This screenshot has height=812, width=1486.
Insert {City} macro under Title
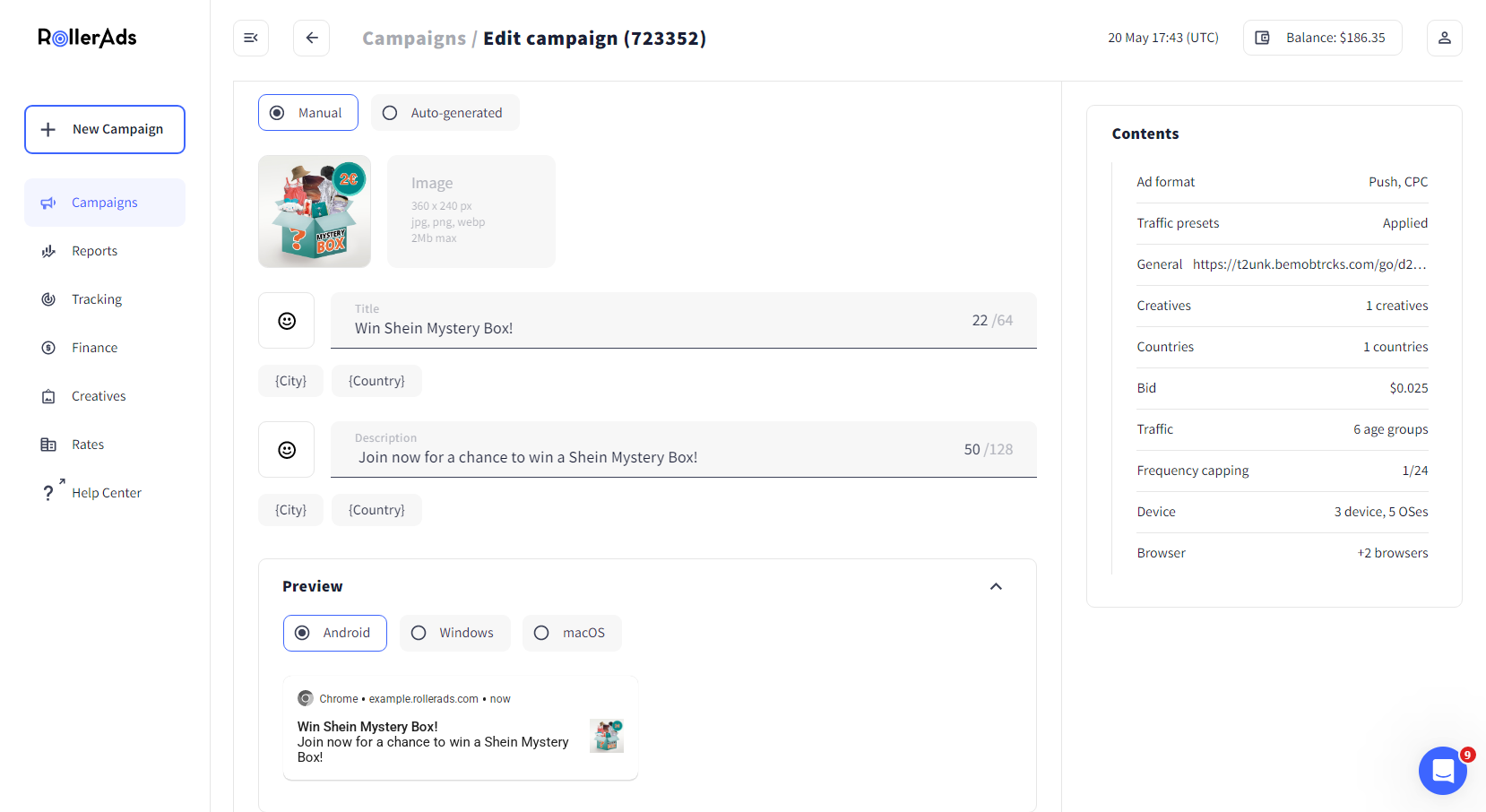(x=291, y=381)
